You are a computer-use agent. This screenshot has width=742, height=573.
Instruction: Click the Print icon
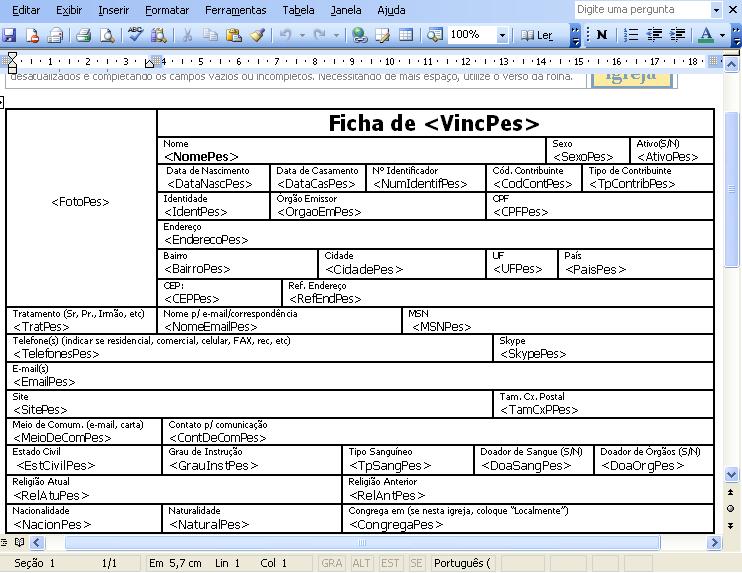pyautogui.click(x=84, y=35)
